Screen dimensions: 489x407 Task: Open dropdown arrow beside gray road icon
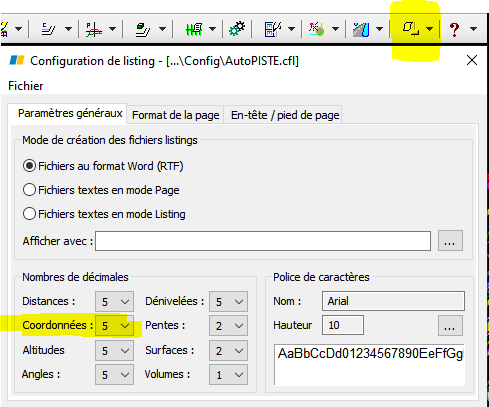(379, 29)
